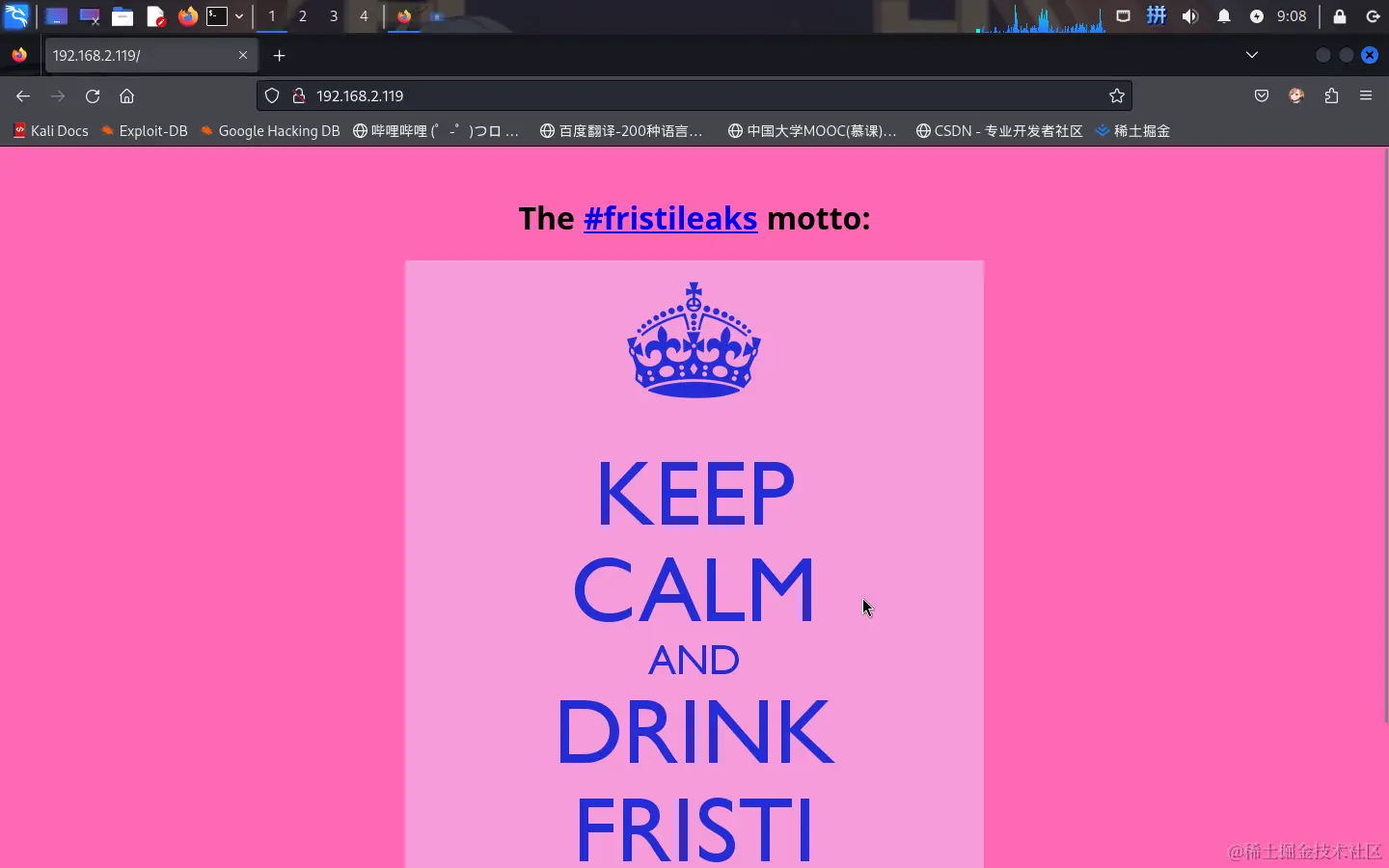Screen dimensions: 1389x868
Task: Open the CPU graph monitor in panel
Action: tap(1040, 16)
